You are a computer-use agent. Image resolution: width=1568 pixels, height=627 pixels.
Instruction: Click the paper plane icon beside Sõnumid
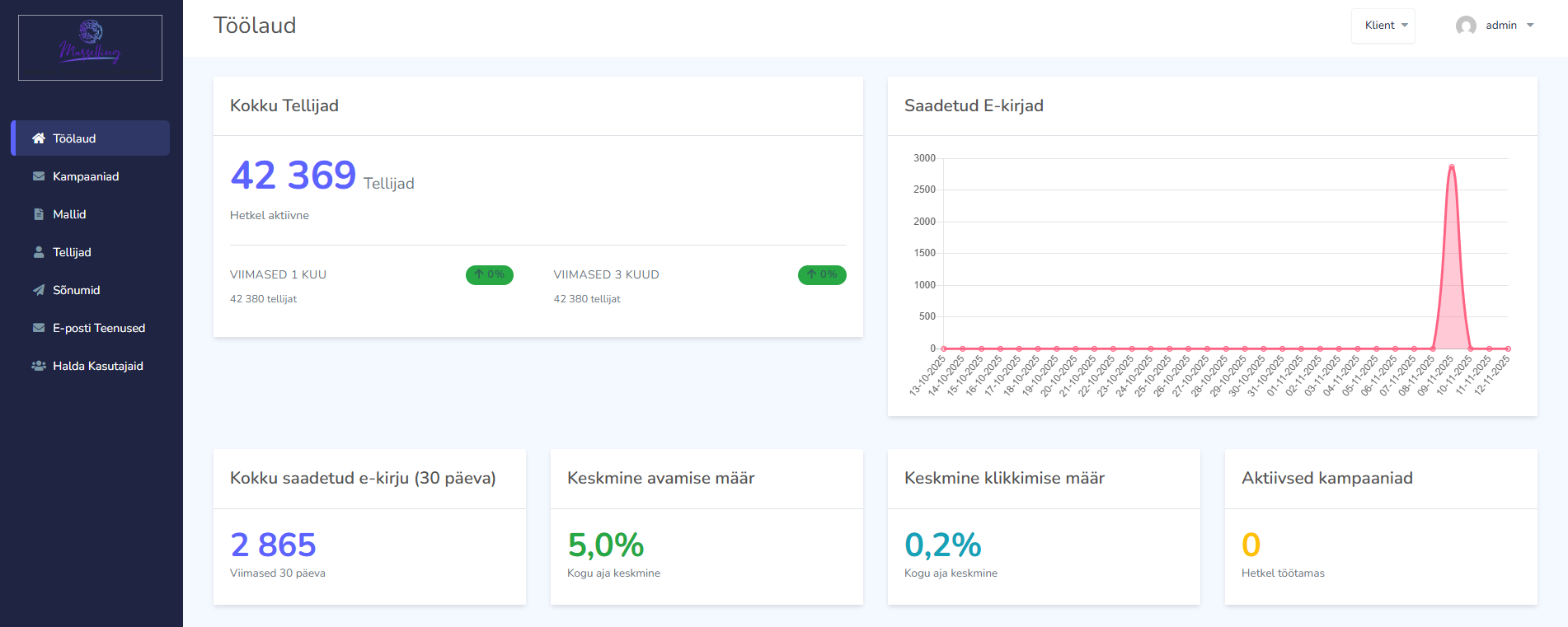(39, 290)
